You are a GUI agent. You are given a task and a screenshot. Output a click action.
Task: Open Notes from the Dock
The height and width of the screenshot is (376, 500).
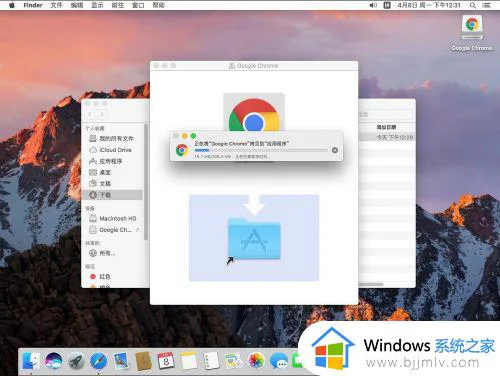point(189,361)
